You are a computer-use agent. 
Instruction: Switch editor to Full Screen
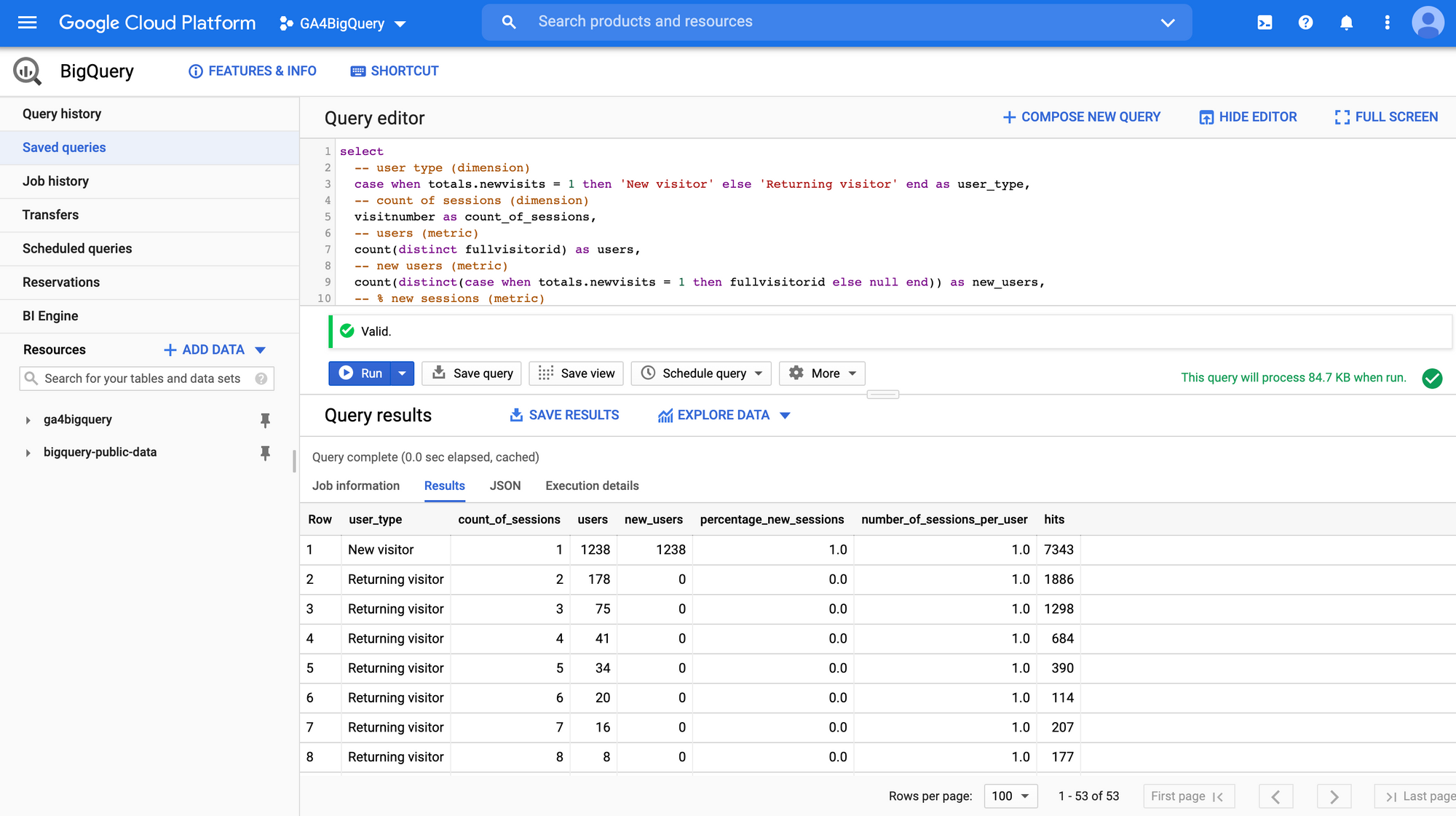click(x=1386, y=117)
